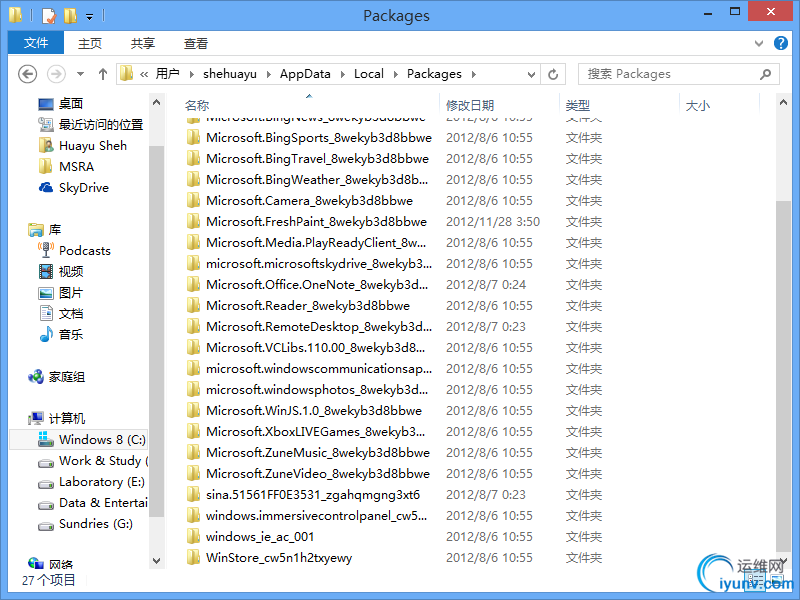This screenshot has width=800, height=600.
Task: Click navigation pane scroll down arrow
Action: click(x=157, y=561)
